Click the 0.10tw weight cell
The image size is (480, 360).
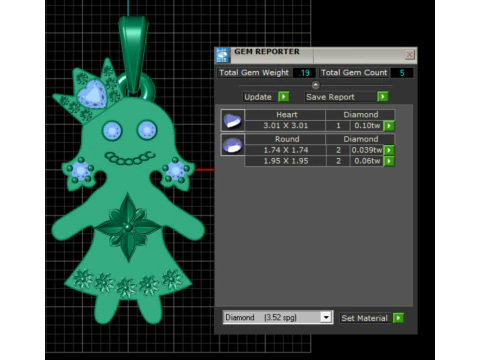click(x=367, y=126)
